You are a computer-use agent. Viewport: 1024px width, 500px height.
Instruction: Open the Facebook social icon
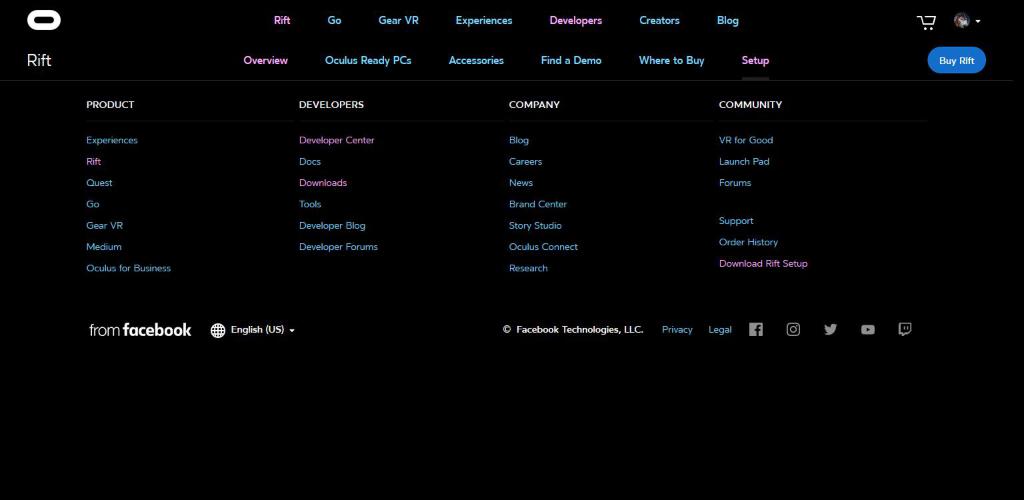point(756,330)
